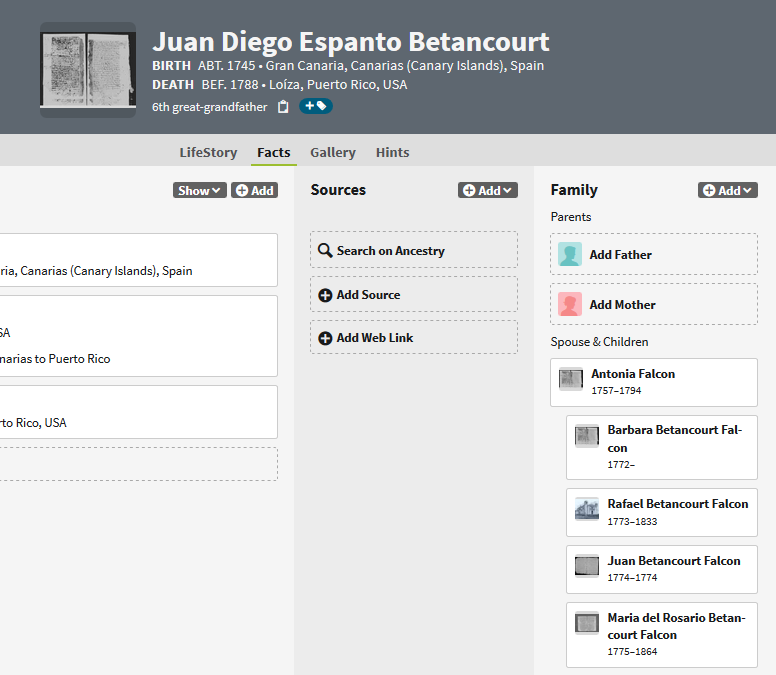Click the magnifier icon for Search on Ancestry
The width and height of the screenshot is (776, 675).
(x=325, y=251)
